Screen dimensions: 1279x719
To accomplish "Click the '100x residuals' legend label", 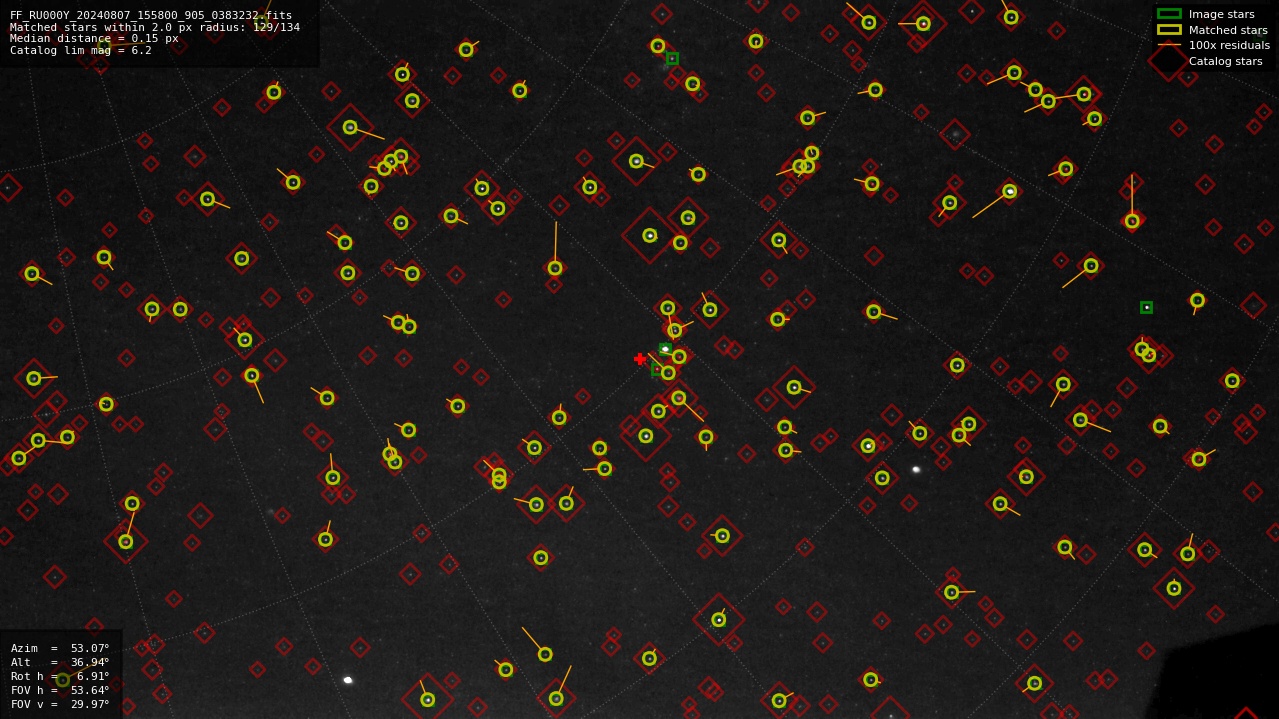I will pyautogui.click(x=1229, y=45).
